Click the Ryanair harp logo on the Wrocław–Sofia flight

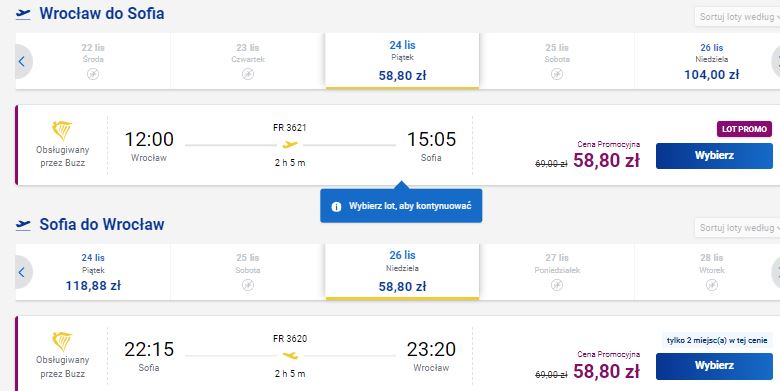(62, 131)
